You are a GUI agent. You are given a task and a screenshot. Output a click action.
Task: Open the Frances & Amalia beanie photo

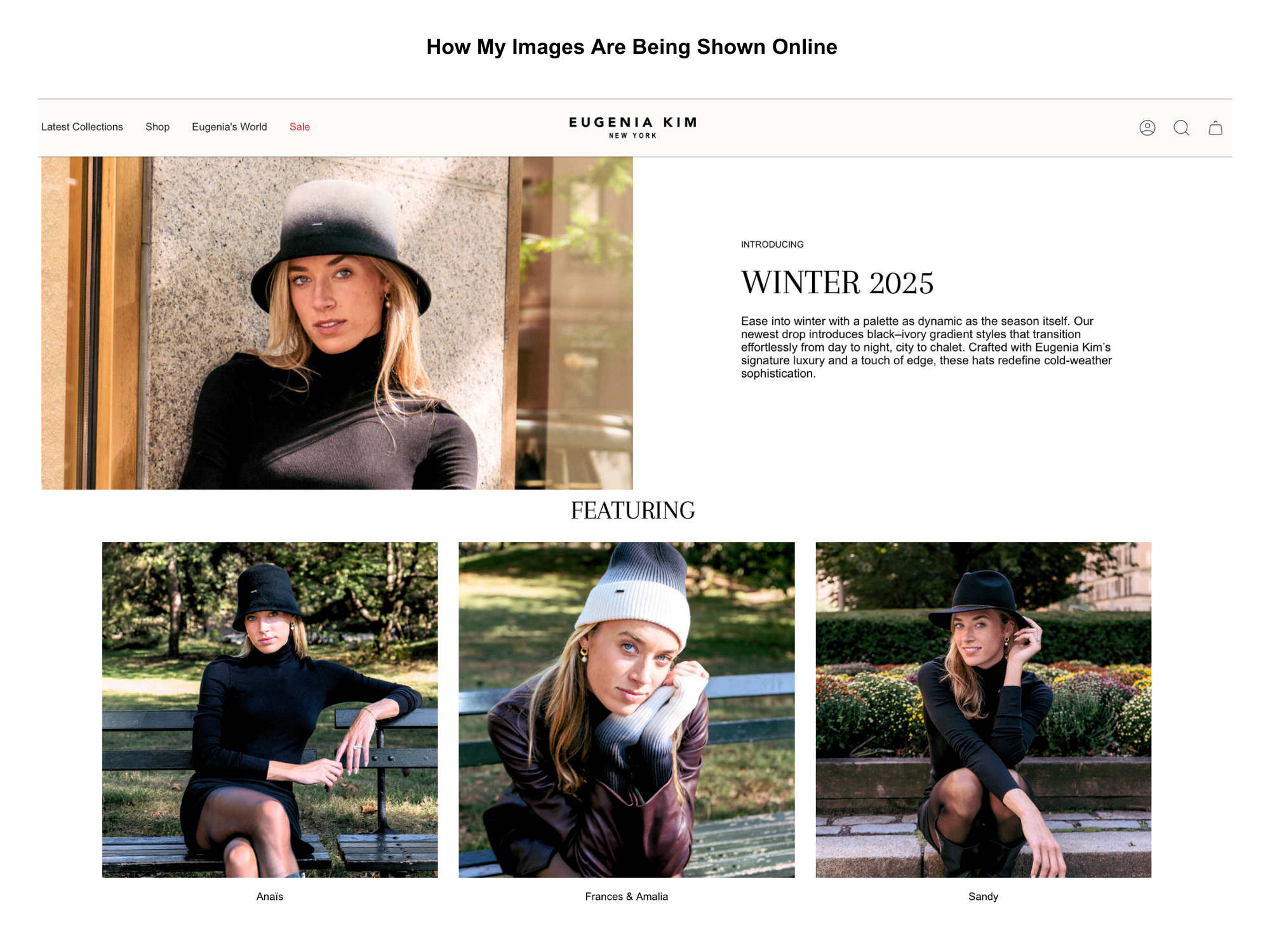(x=627, y=710)
